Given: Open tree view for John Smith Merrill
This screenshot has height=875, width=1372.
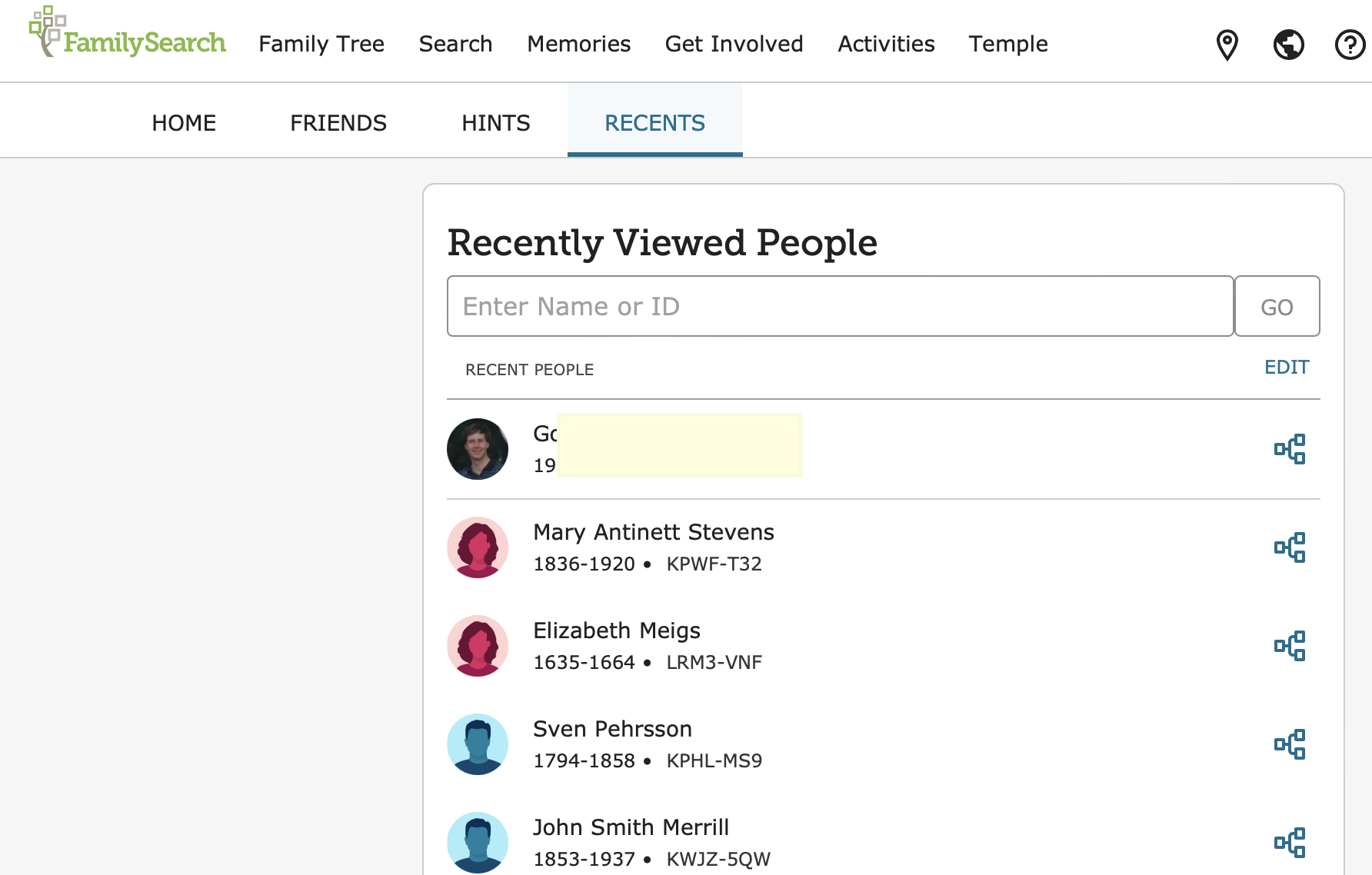Looking at the screenshot, I should click(1290, 843).
